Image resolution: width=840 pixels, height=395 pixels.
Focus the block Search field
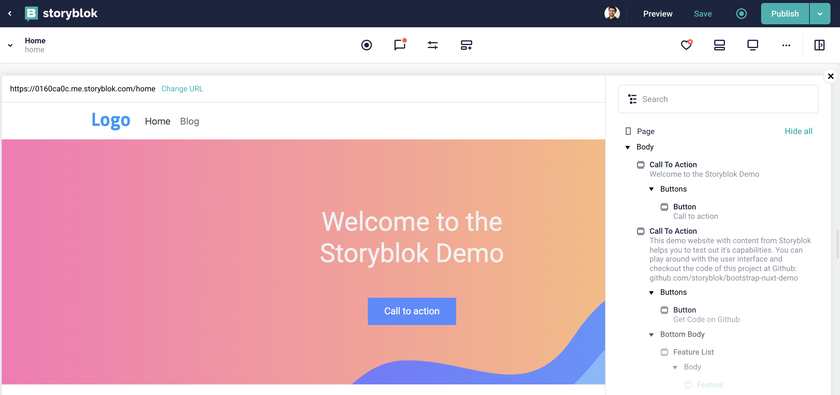coord(718,99)
